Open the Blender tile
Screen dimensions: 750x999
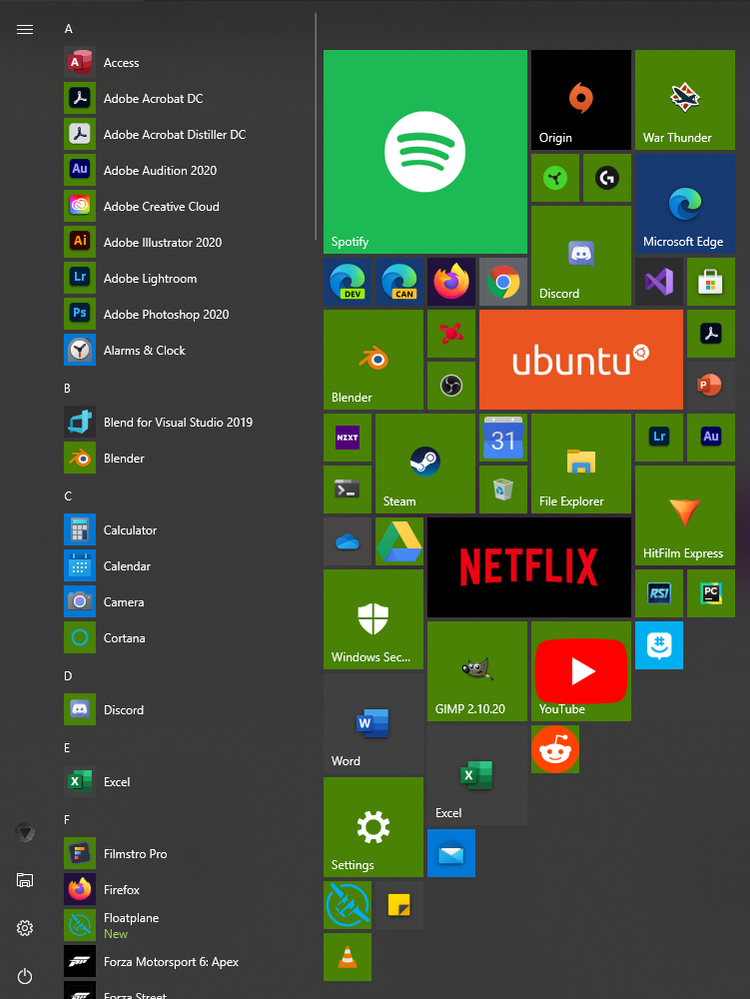click(x=373, y=359)
